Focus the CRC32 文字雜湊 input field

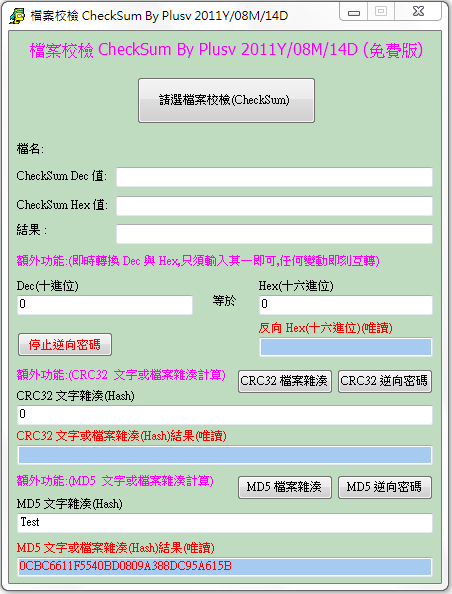pyautogui.click(x=225, y=415)
